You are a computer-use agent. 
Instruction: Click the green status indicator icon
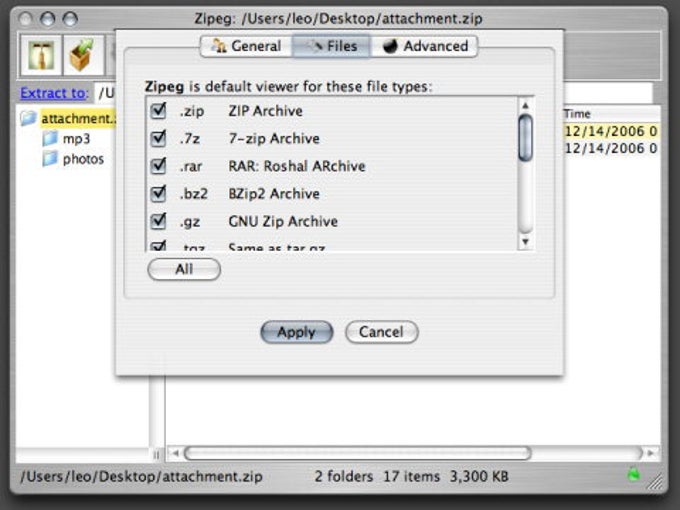tap(634, 475)
